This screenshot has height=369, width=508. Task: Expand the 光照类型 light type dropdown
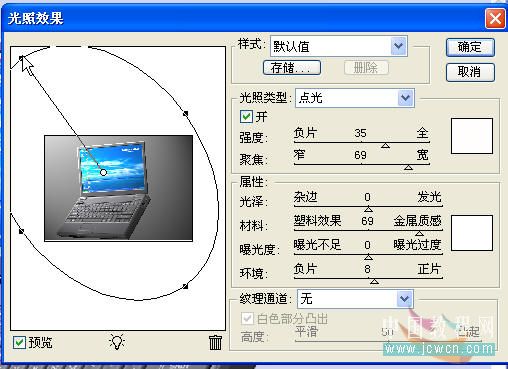405,98
